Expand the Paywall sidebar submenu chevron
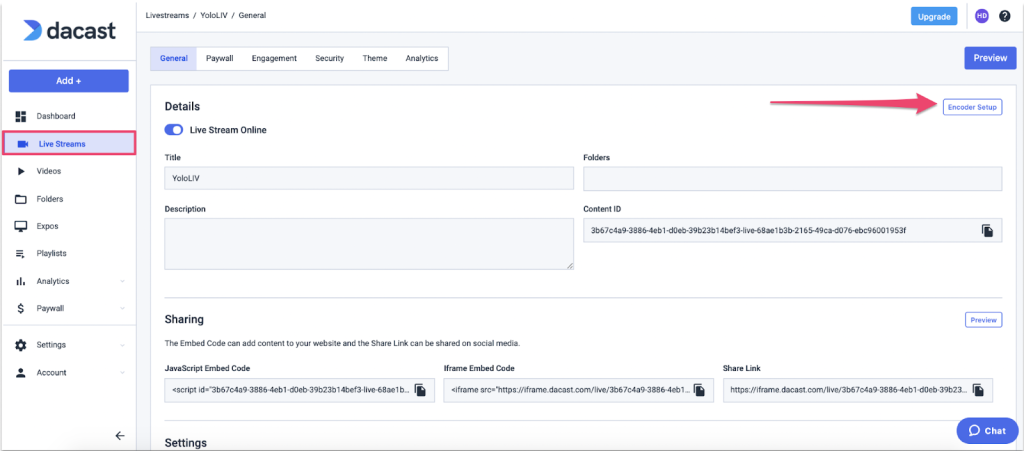 (122, 308)
